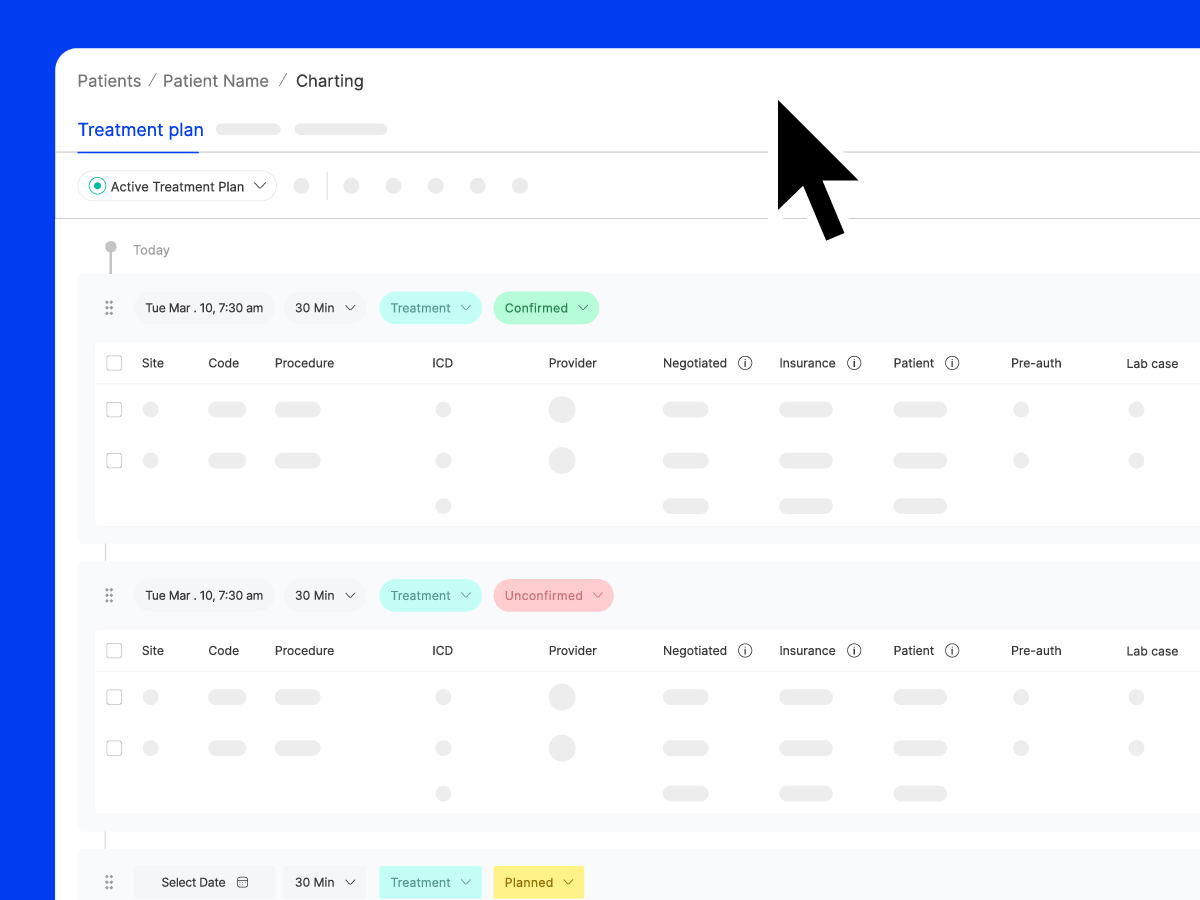Open the yellow Planned status dropdown
The image size is (1200, 900).
tap(539, 882)
